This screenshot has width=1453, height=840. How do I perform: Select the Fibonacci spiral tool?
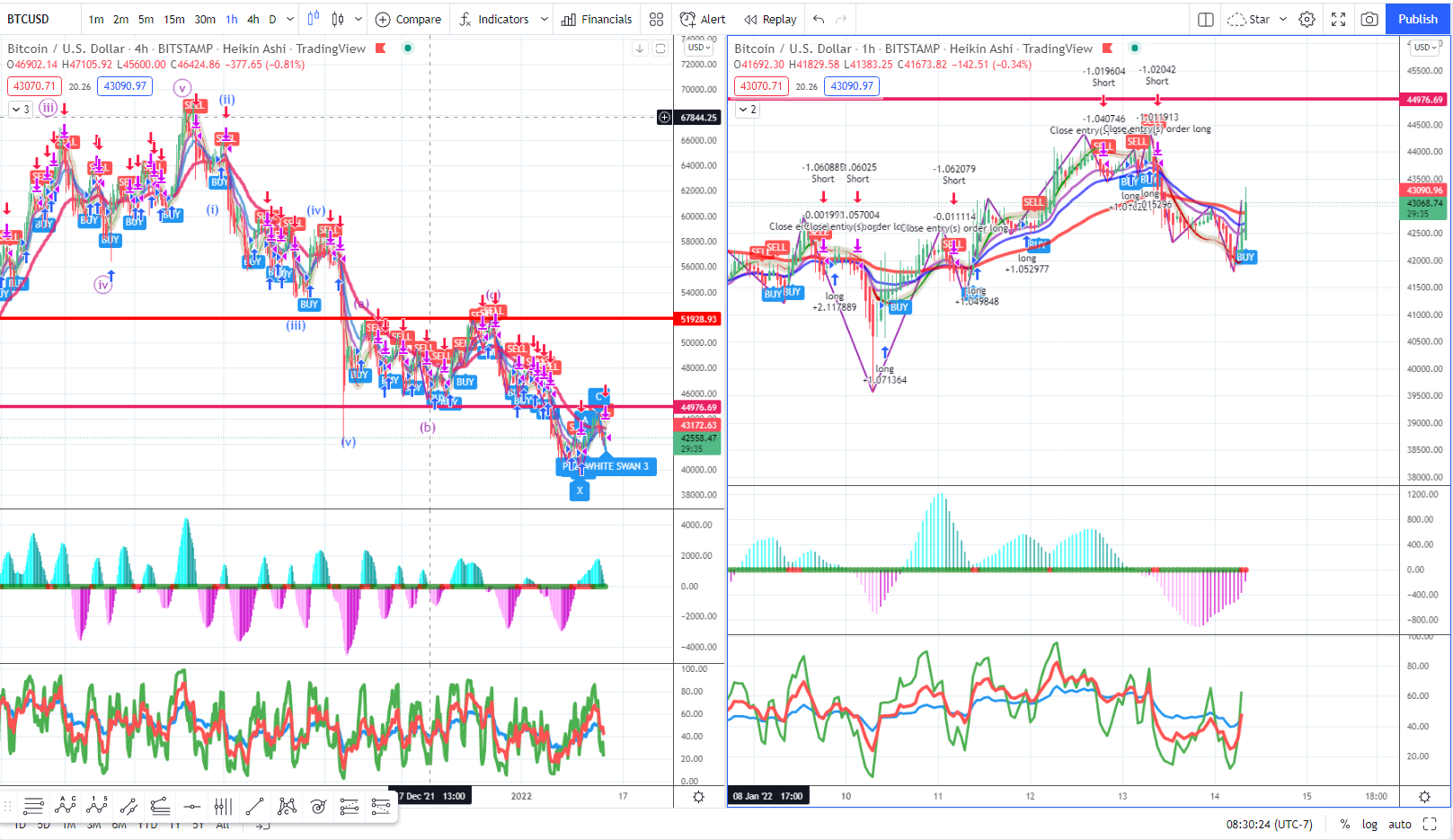[318, 806]
